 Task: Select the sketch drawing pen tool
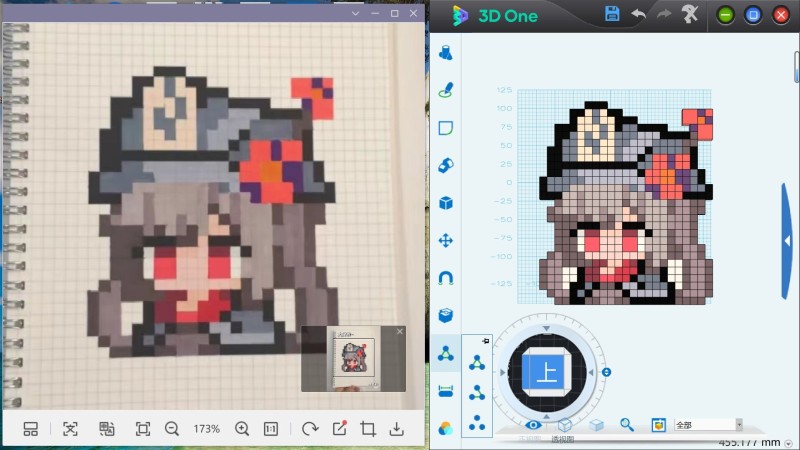[x=445, y=90]
